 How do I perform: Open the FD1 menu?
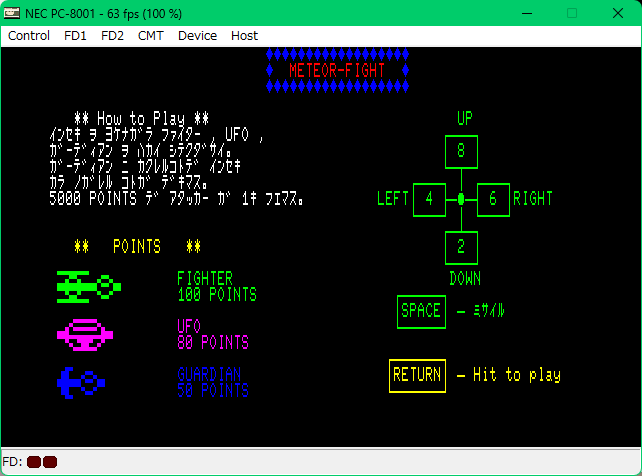[75, 36]
